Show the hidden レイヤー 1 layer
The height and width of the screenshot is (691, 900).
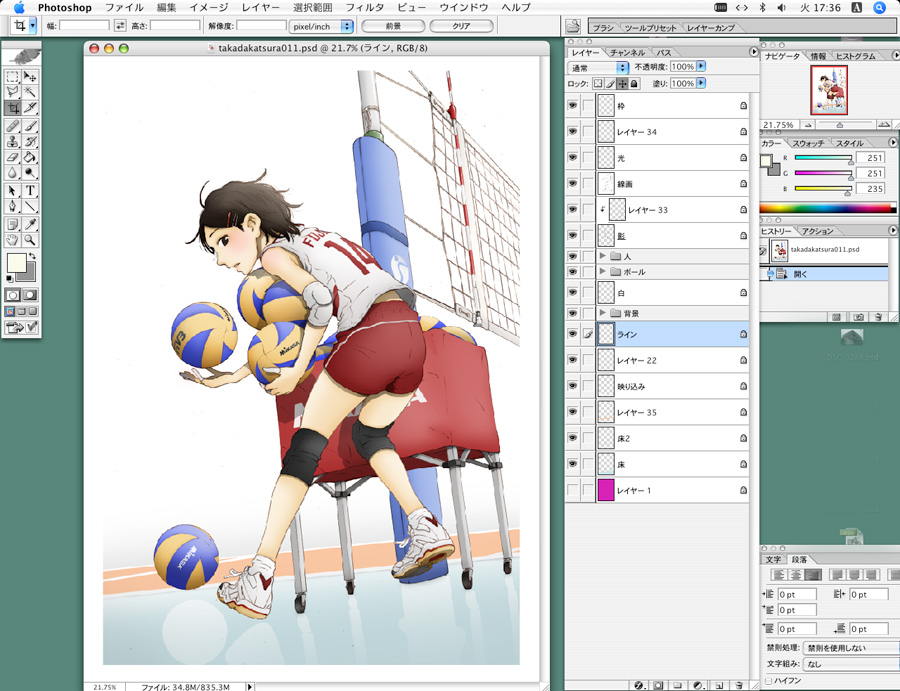pyautogui.click(x=572, y=490)
